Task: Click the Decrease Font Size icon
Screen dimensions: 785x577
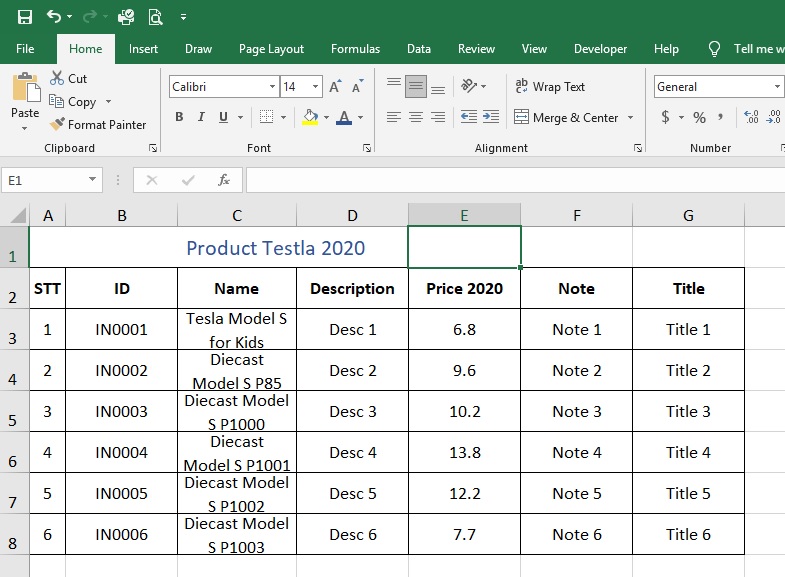Action: [x=357, y=86]
